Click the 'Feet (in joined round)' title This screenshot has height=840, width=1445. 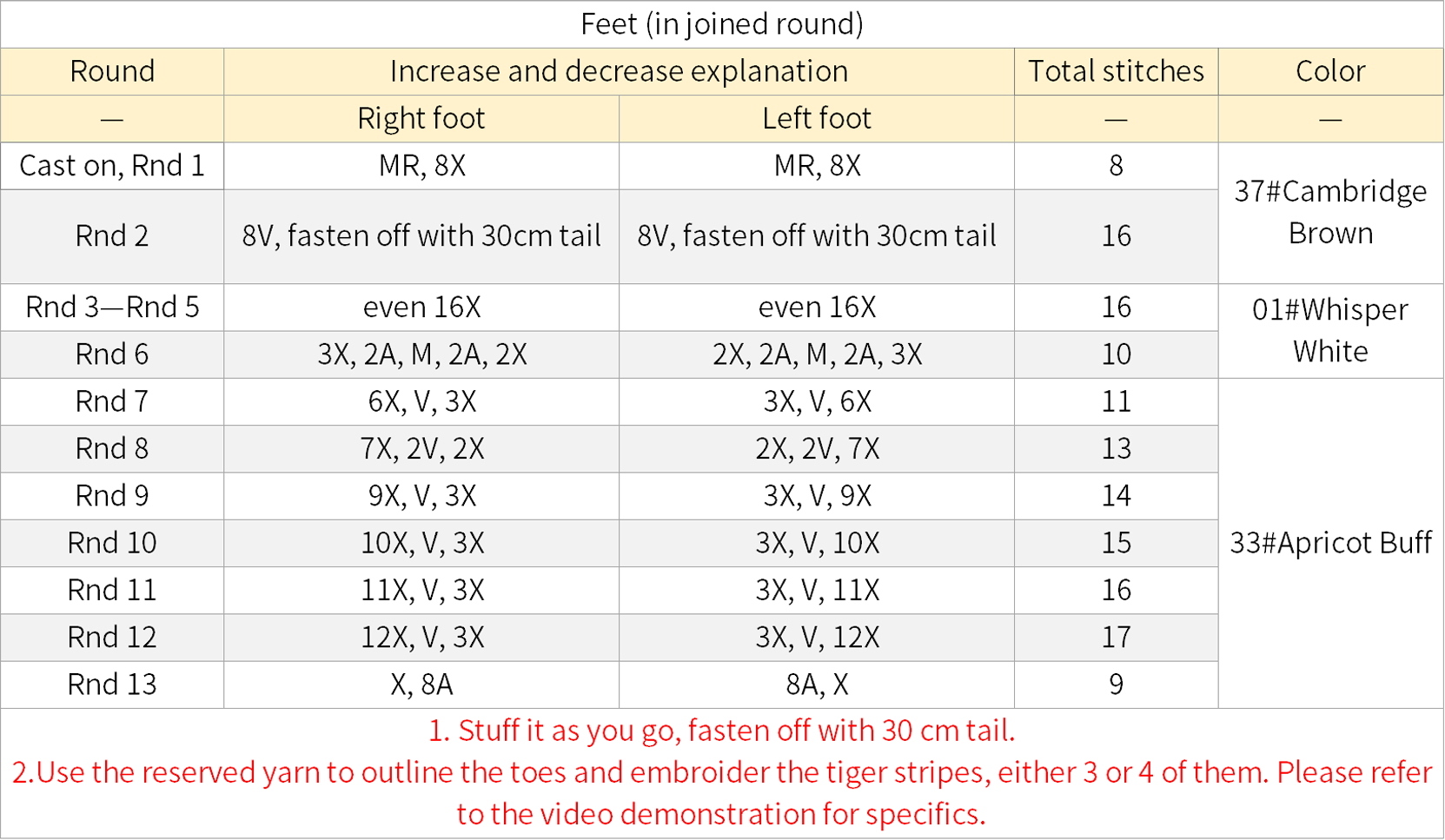(722, 24)
